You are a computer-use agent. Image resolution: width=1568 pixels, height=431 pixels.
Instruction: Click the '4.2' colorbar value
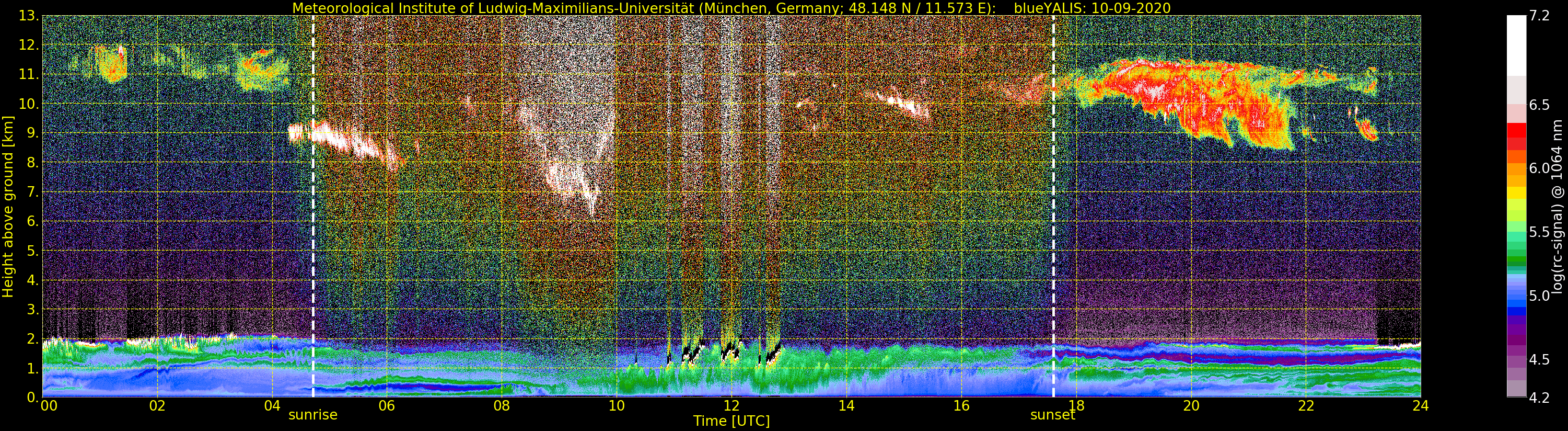1539,398
